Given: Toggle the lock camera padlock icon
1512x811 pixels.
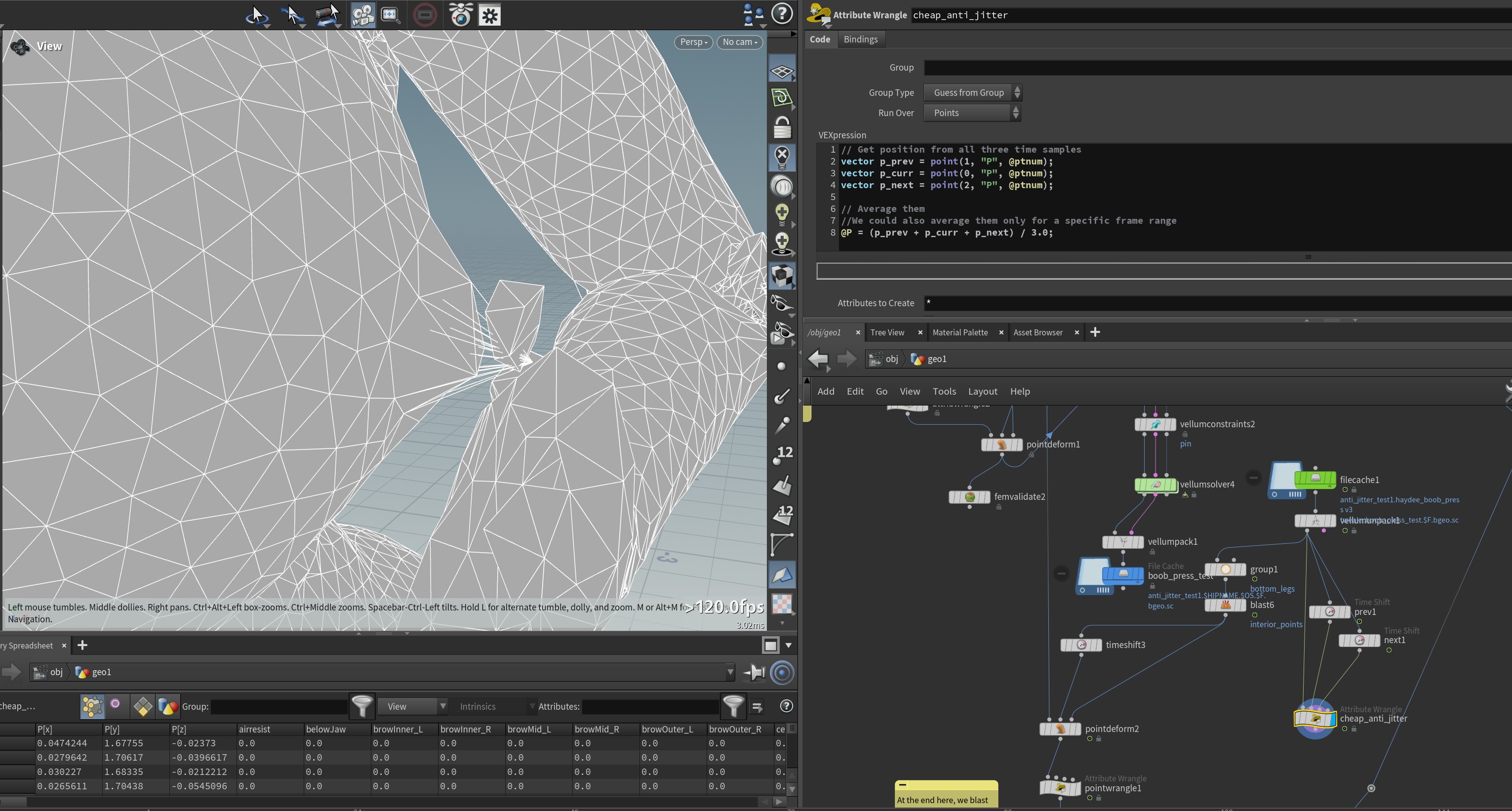Looking at the screenshot, I should point(782,127).
